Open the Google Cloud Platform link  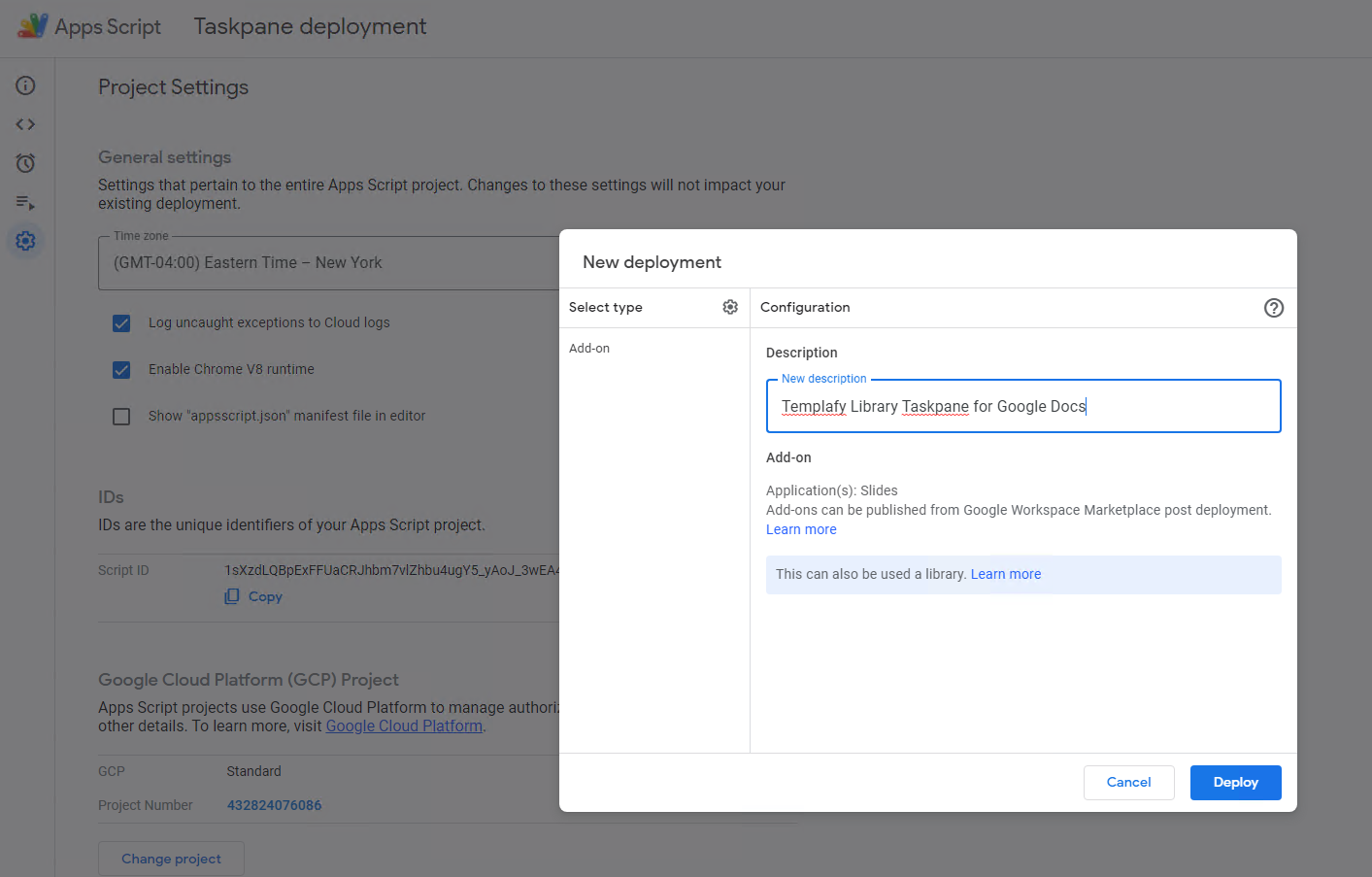404,725
